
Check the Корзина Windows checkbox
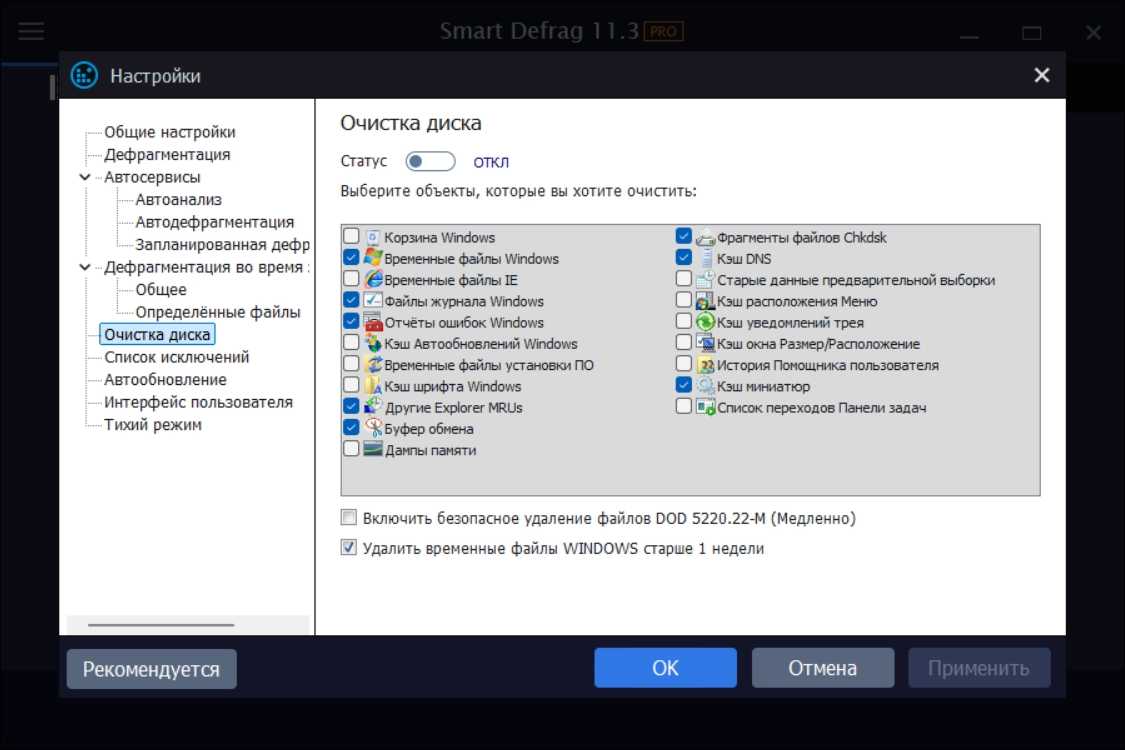click(x=351, y=235)
